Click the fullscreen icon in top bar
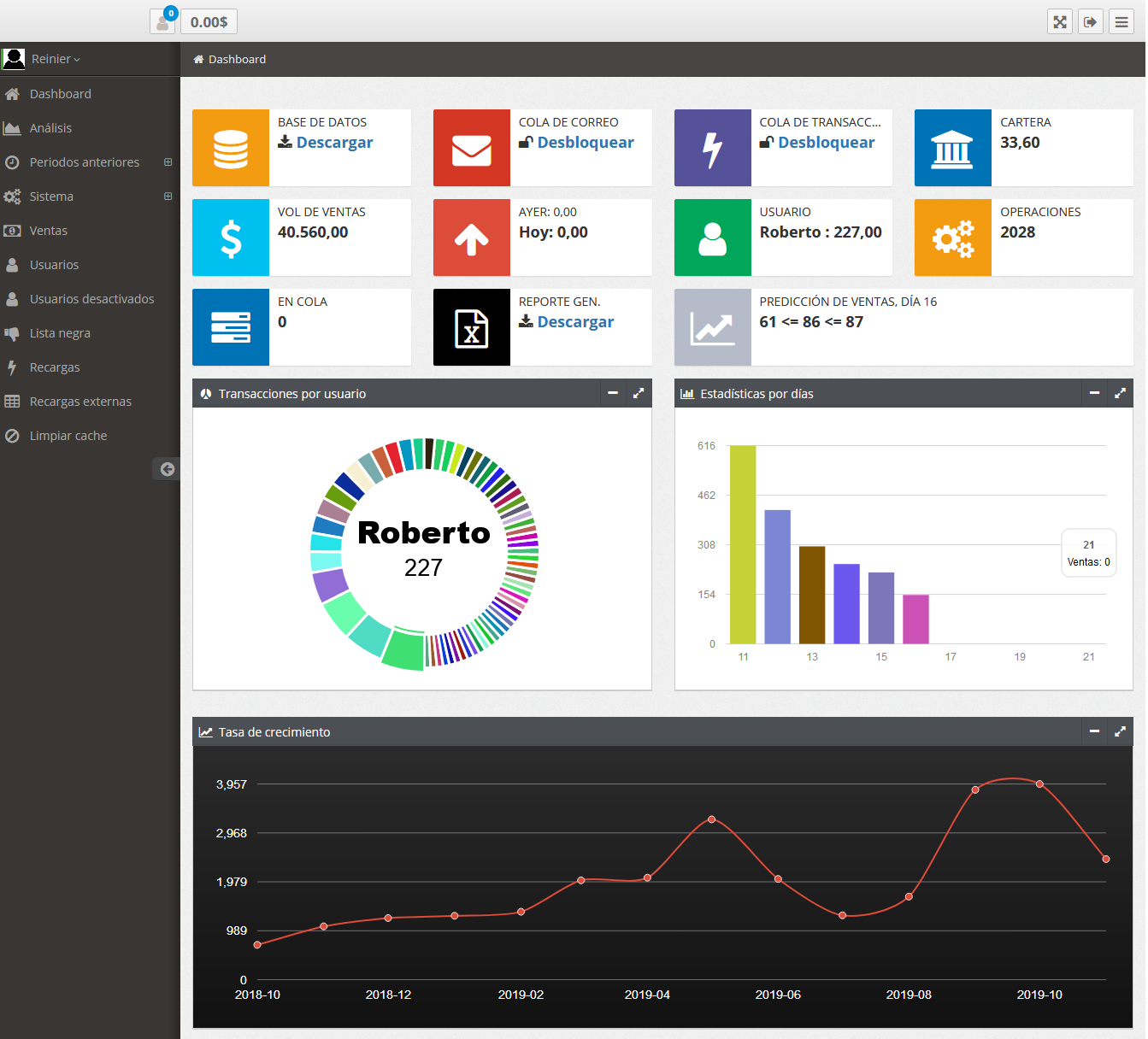Viewport: 1148px width, 1039px height. (1060, 22)
